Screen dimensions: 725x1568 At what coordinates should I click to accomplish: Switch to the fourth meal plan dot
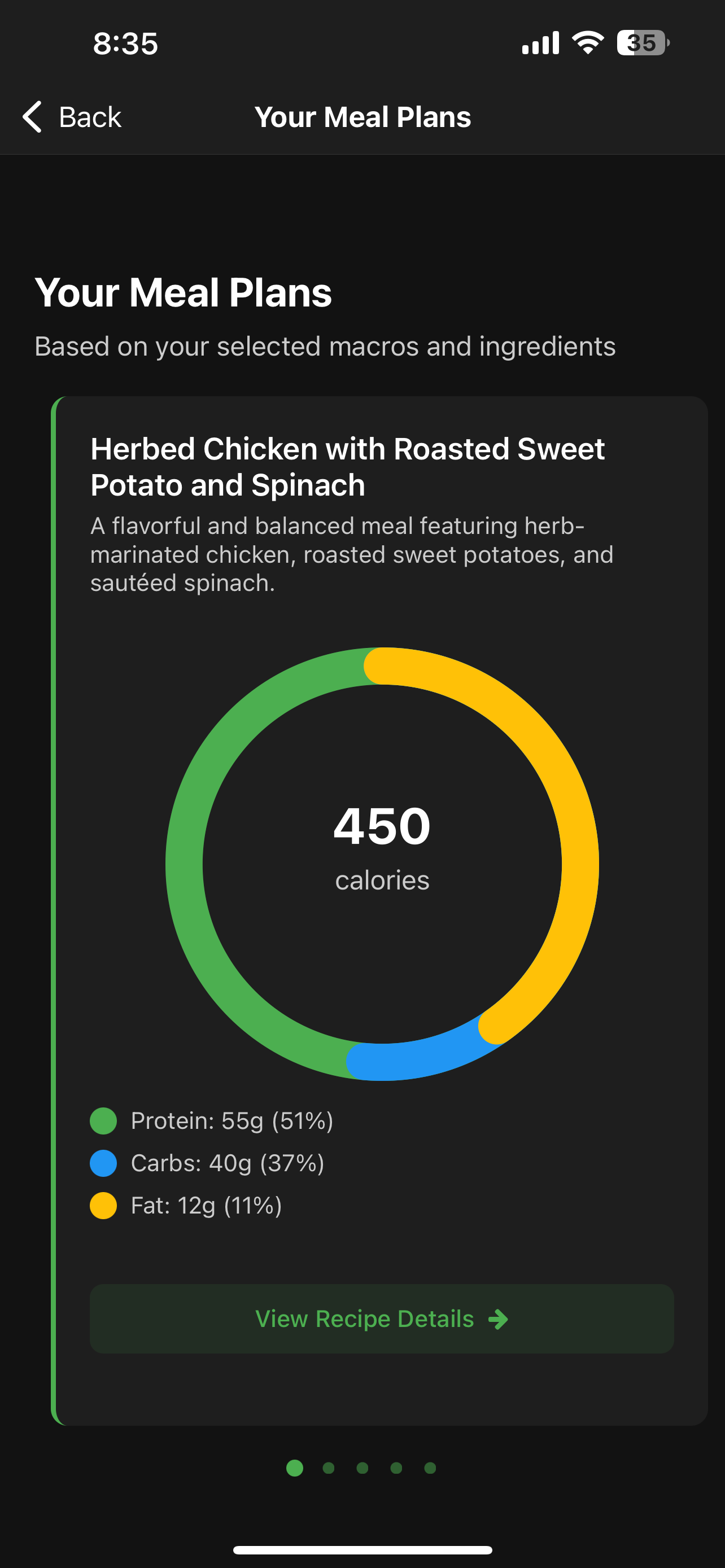396,1468
